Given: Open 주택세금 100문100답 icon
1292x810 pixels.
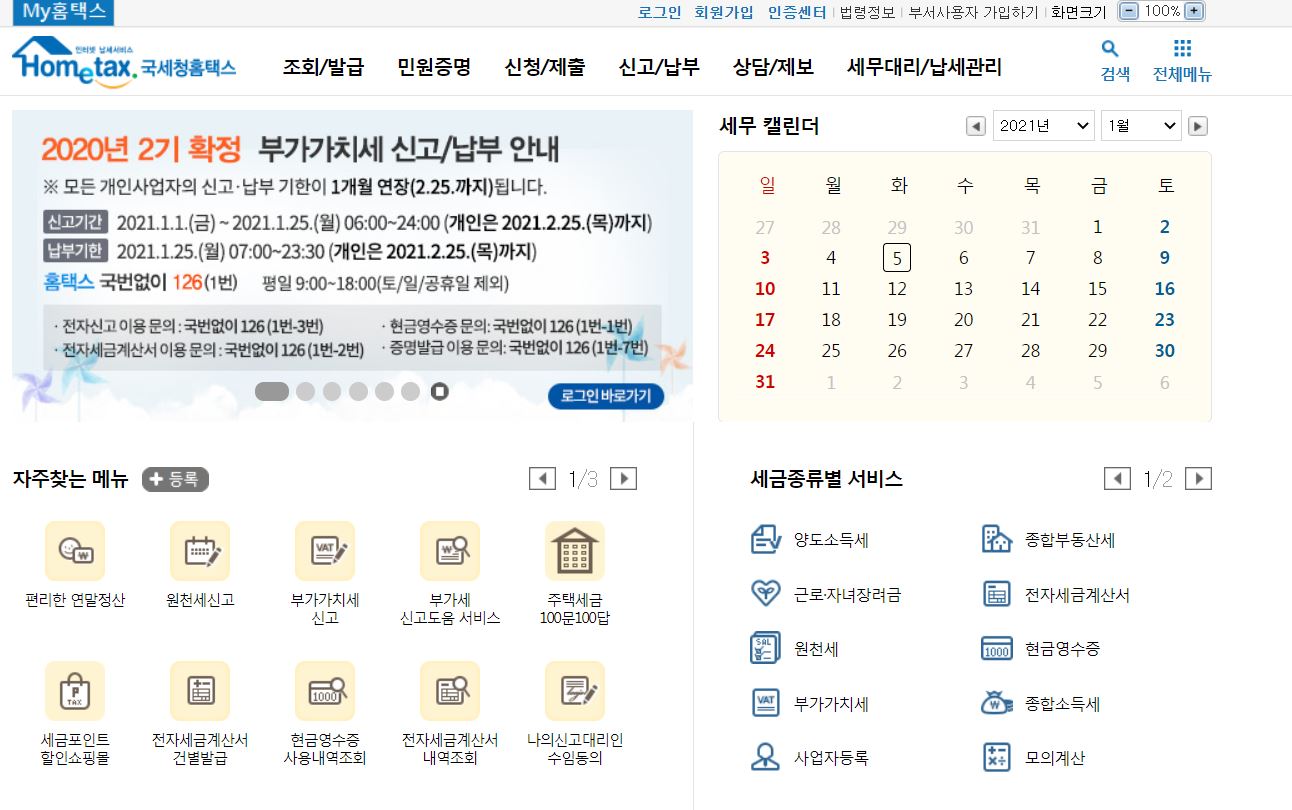Looking at the screenshot, I should pyautogui.click(x=575, y=551).
